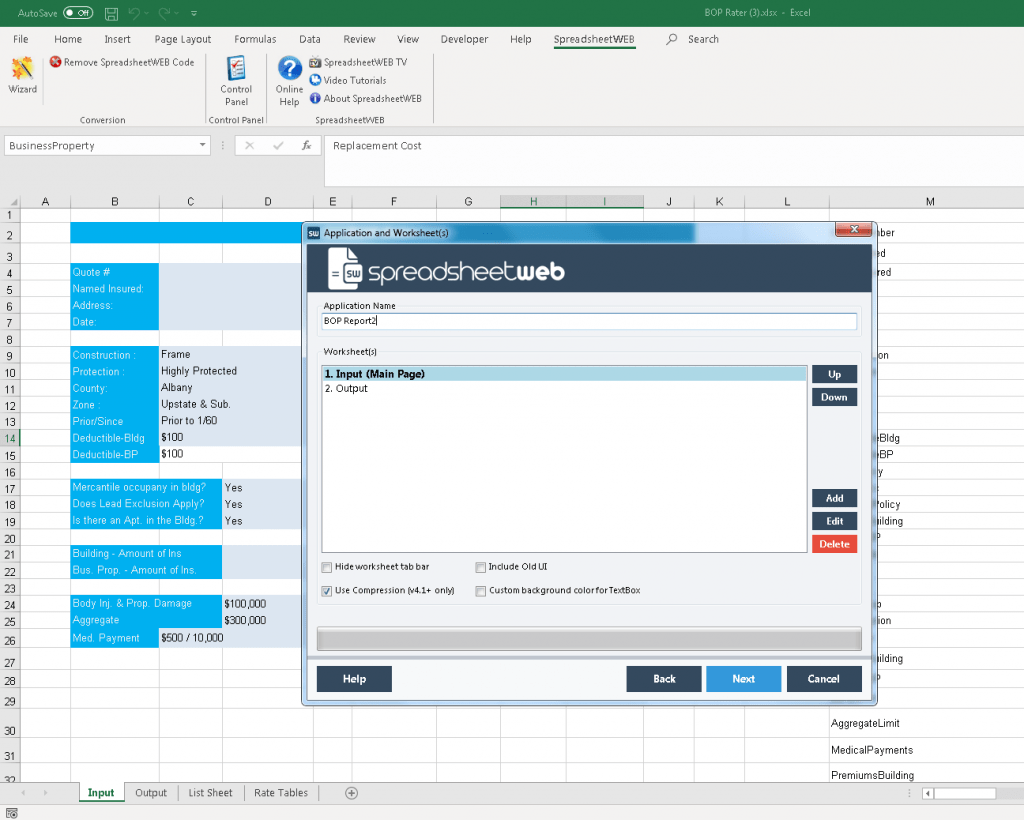The image size is (1024, 820).
Task: Open the Redo history dropdown arrow
Action: point(176,13)
